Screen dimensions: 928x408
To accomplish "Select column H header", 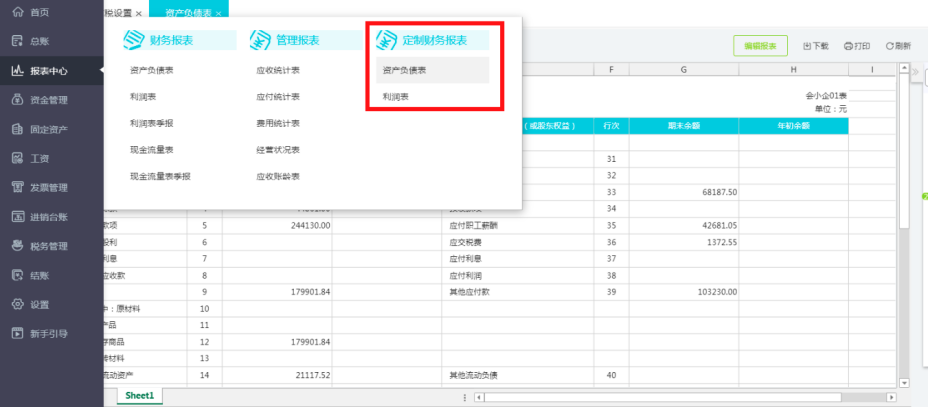I will pos(793,70).
